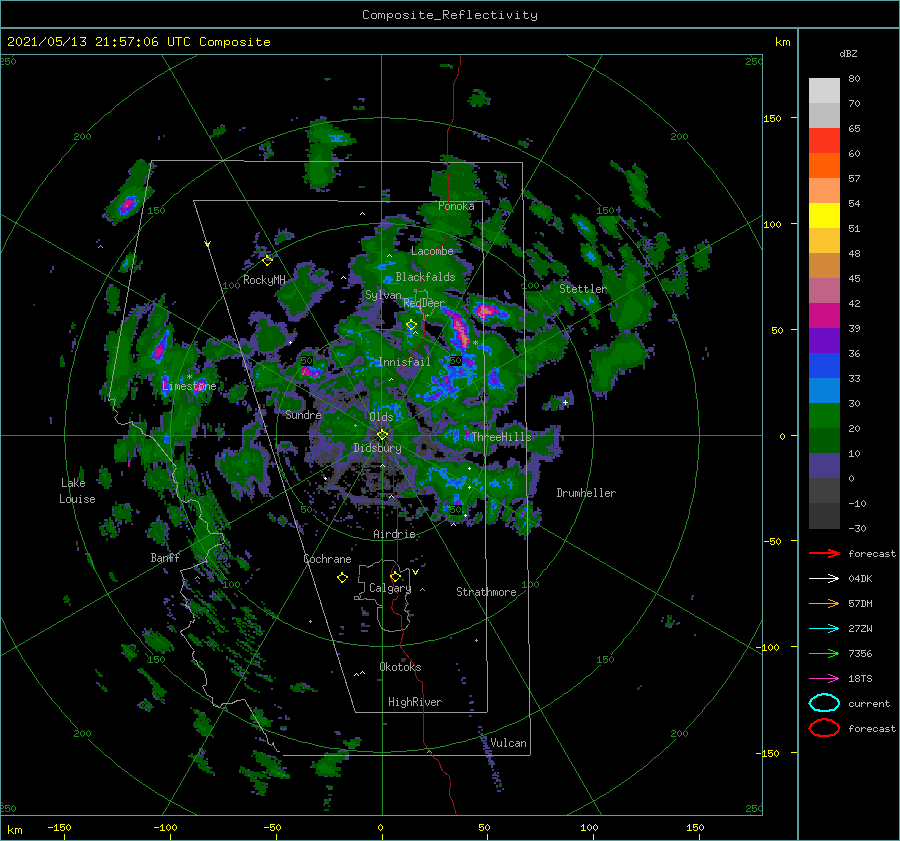The width and height of the screenshot is (900, 841).
Task: Click the Strathmore city label
Action: [486, 592]
